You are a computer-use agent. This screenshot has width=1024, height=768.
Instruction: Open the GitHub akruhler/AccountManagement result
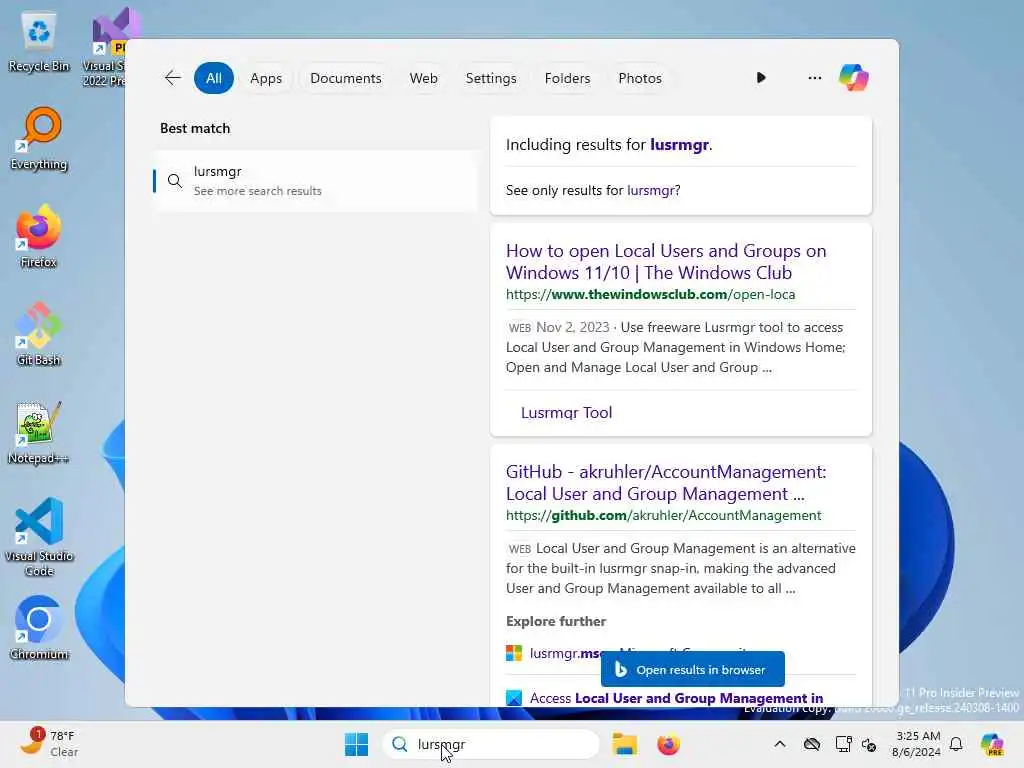(x=666, y=482)
